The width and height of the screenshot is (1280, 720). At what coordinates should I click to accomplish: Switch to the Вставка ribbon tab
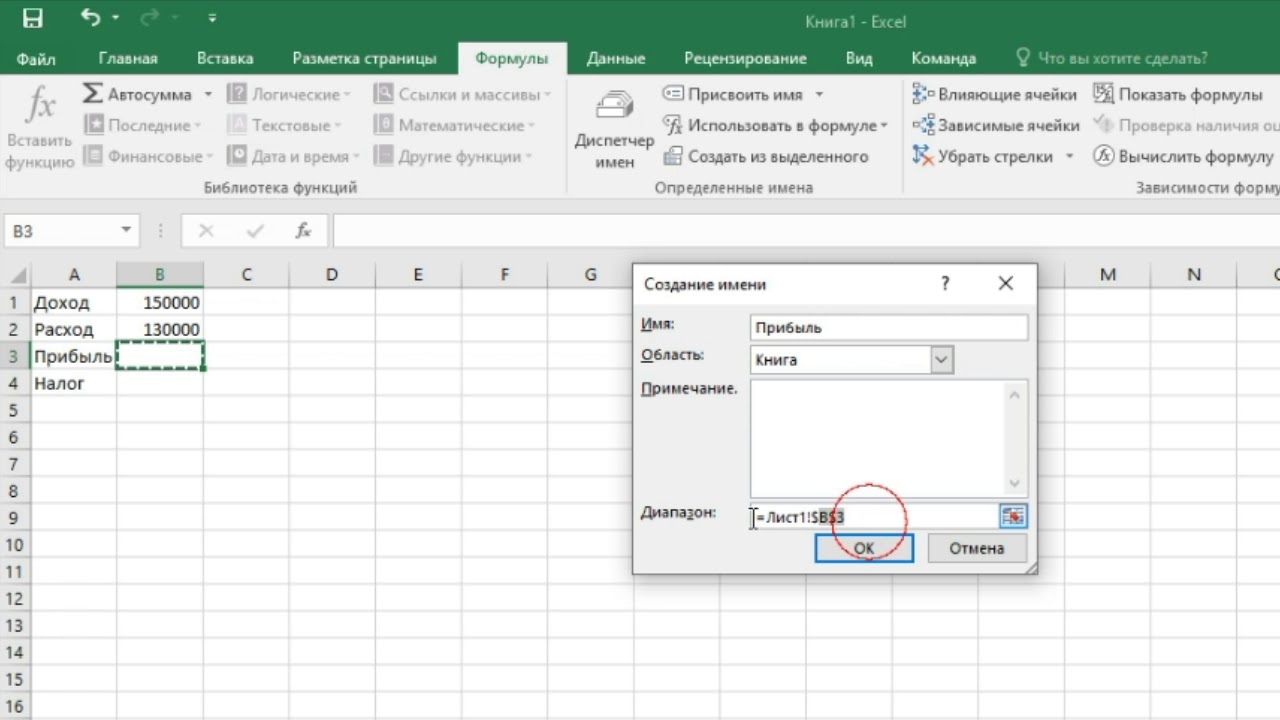tap(225, 58)
